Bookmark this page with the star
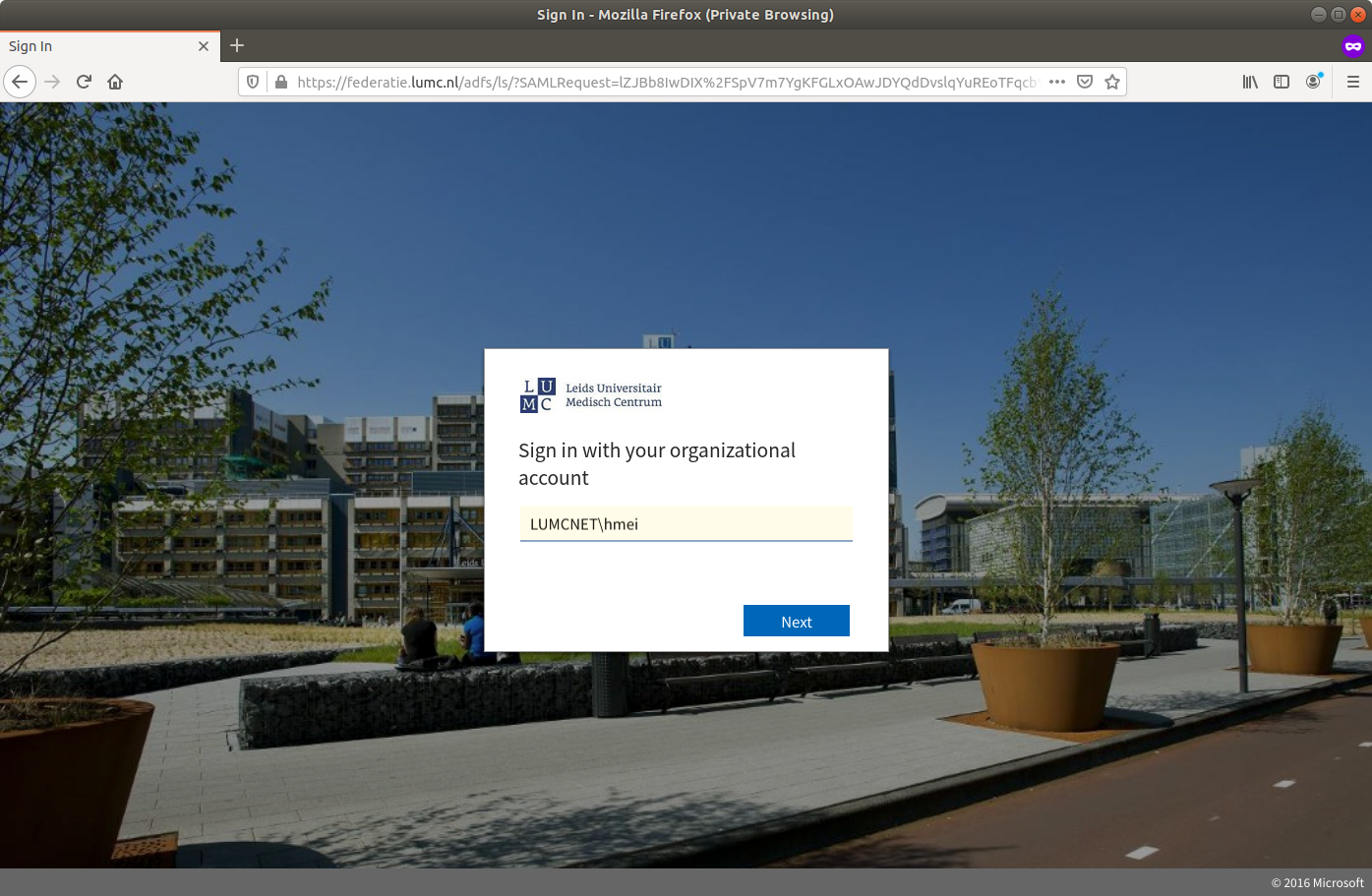1372x896 pixels. [x=1112, y=82]
